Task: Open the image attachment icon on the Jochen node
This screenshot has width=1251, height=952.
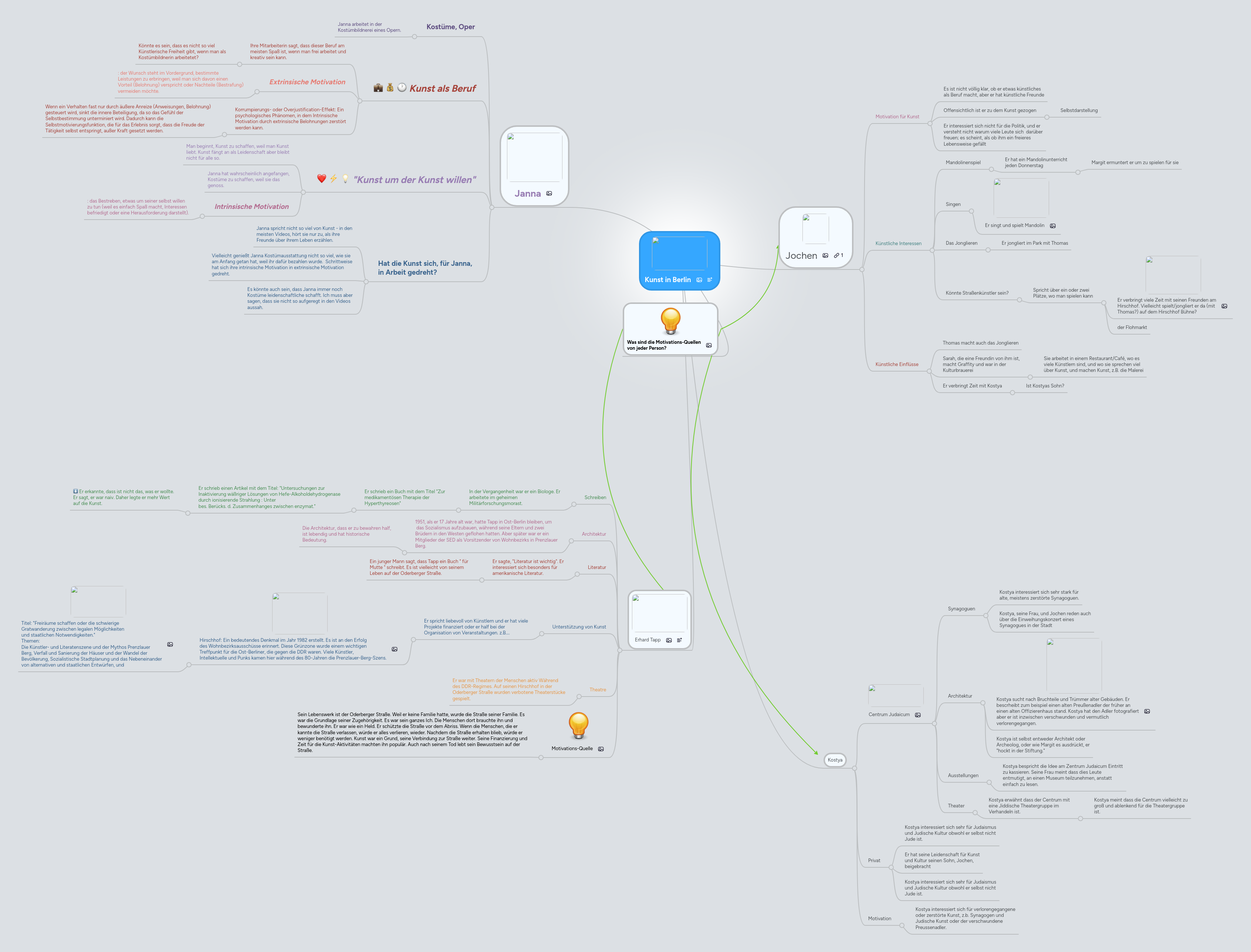Action: [826, 256]
